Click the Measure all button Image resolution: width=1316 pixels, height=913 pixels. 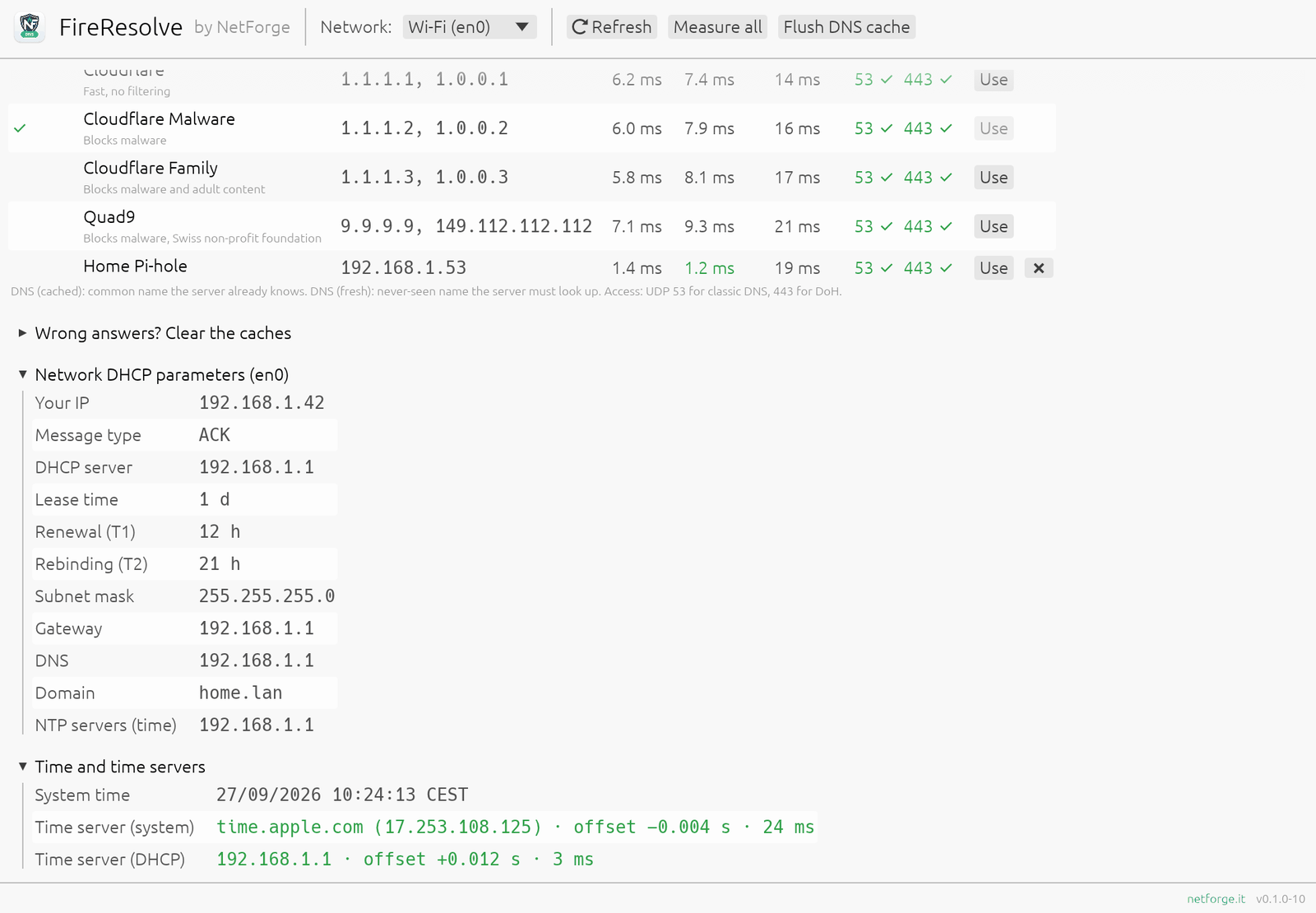pos(717,27)
